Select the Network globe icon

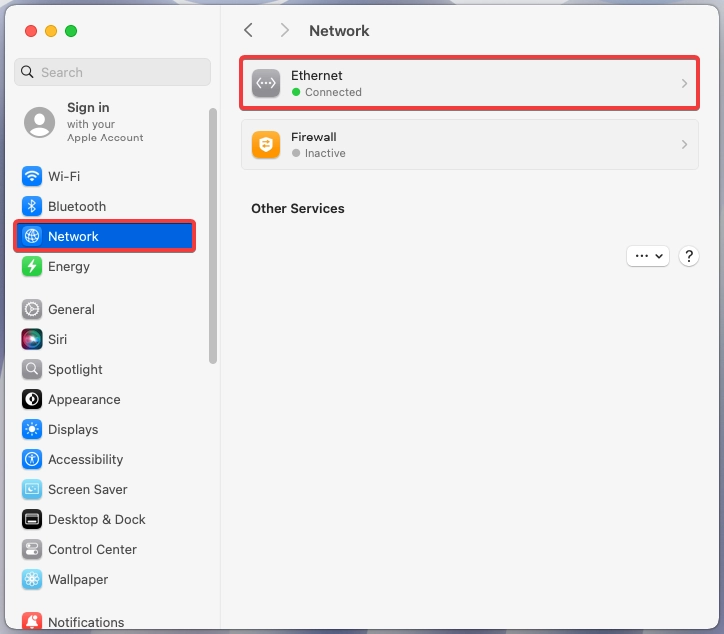tap(31, 236)
